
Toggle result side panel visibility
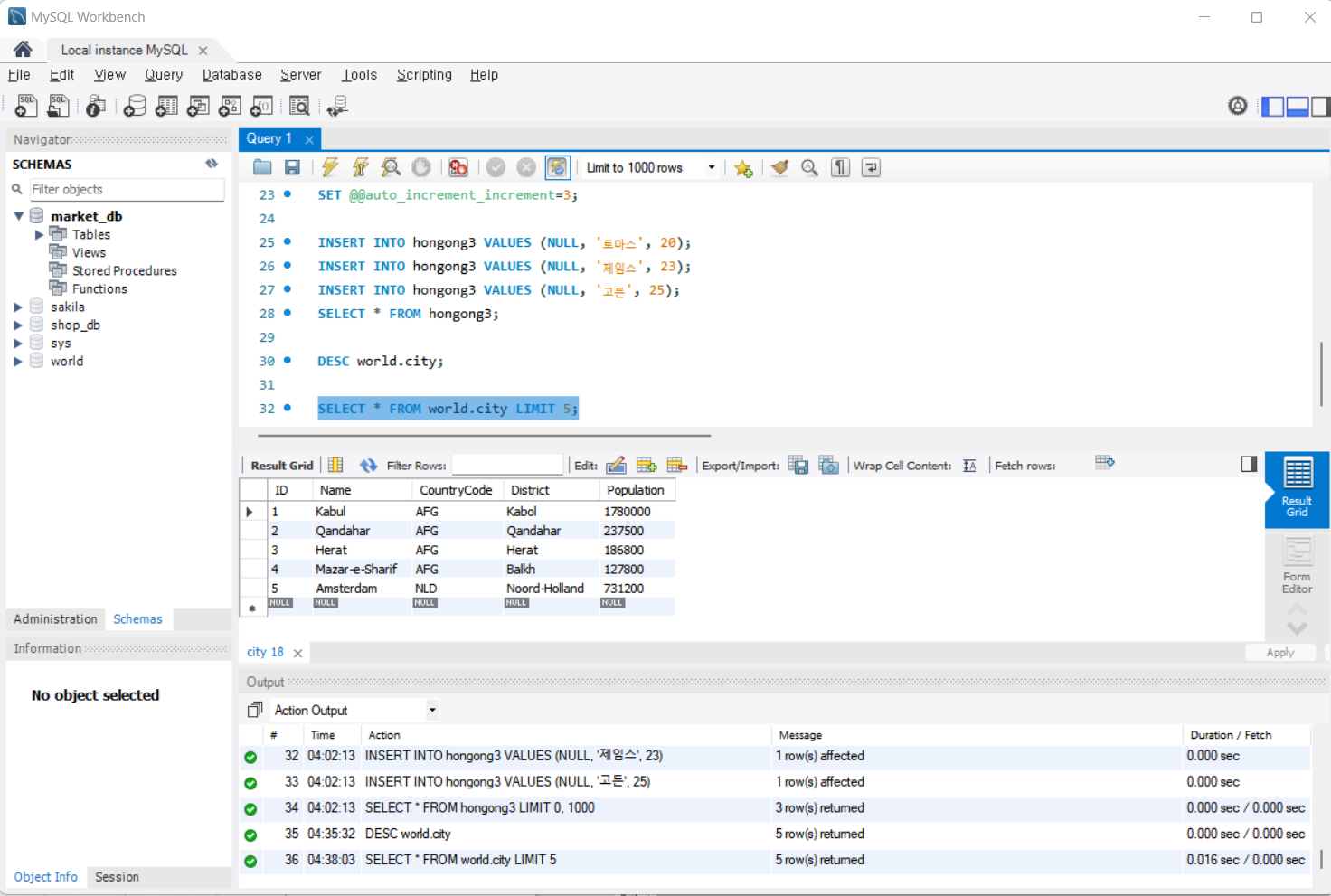1249,464
